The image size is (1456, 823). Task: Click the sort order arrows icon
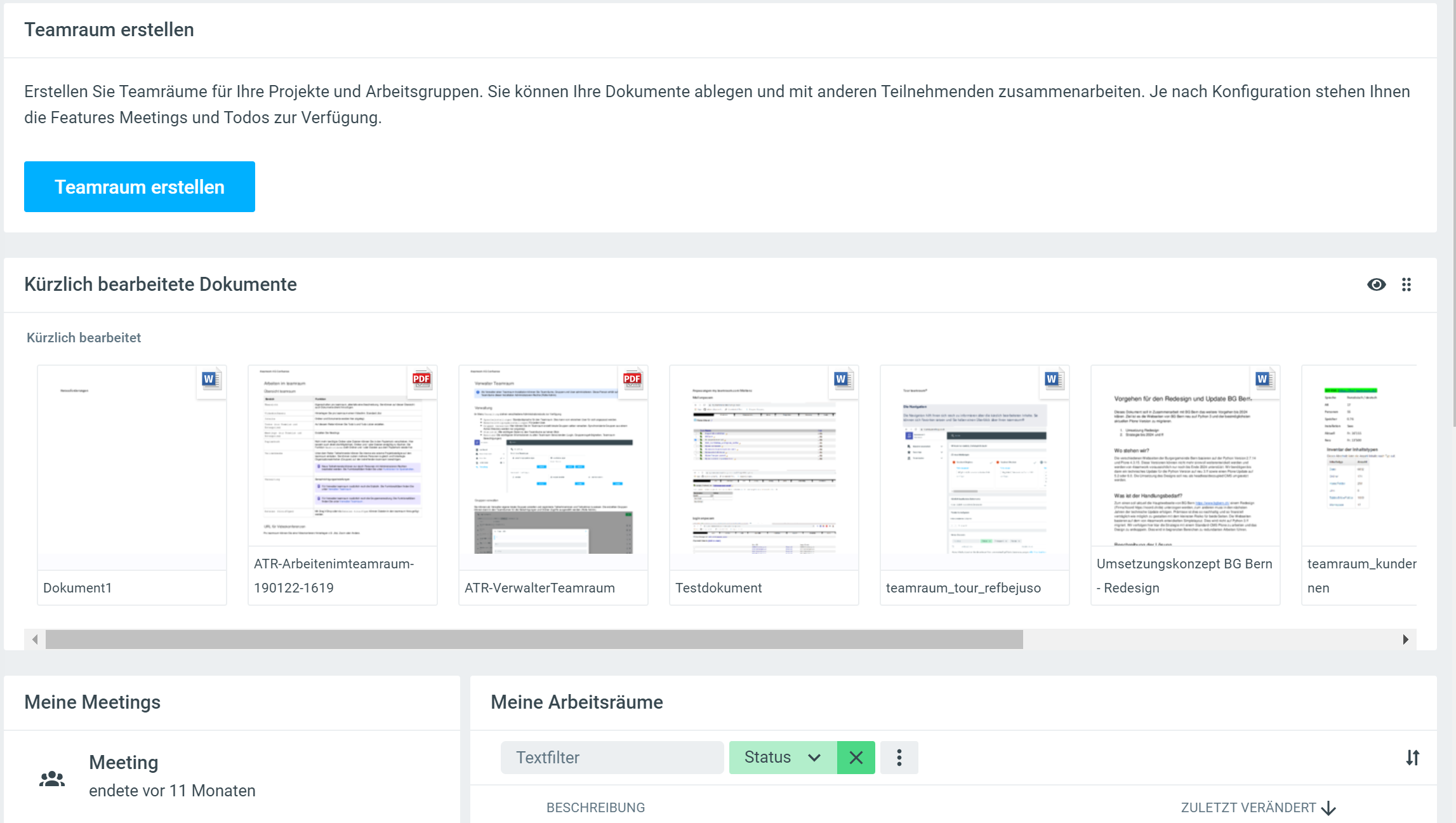1412,758
